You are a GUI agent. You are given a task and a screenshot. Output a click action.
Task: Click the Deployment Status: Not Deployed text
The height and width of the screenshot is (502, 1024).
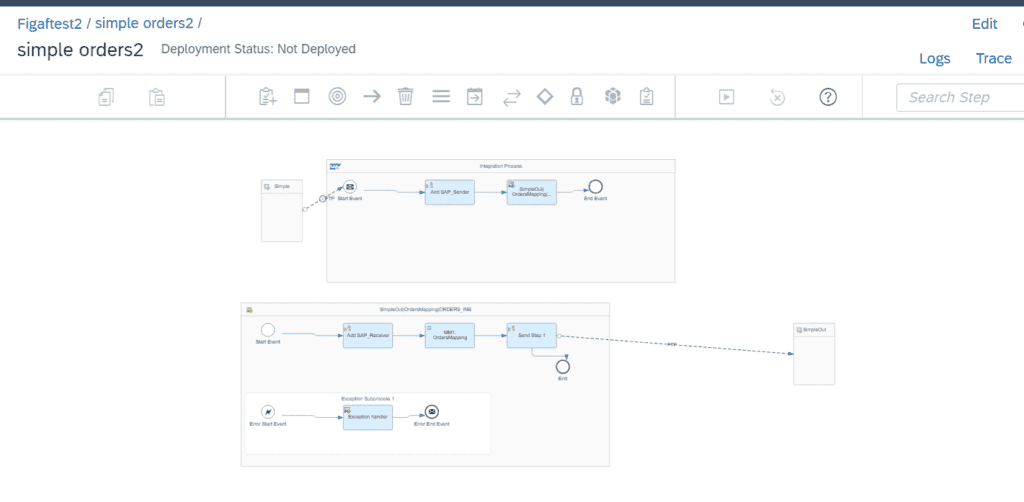[259, 49]
